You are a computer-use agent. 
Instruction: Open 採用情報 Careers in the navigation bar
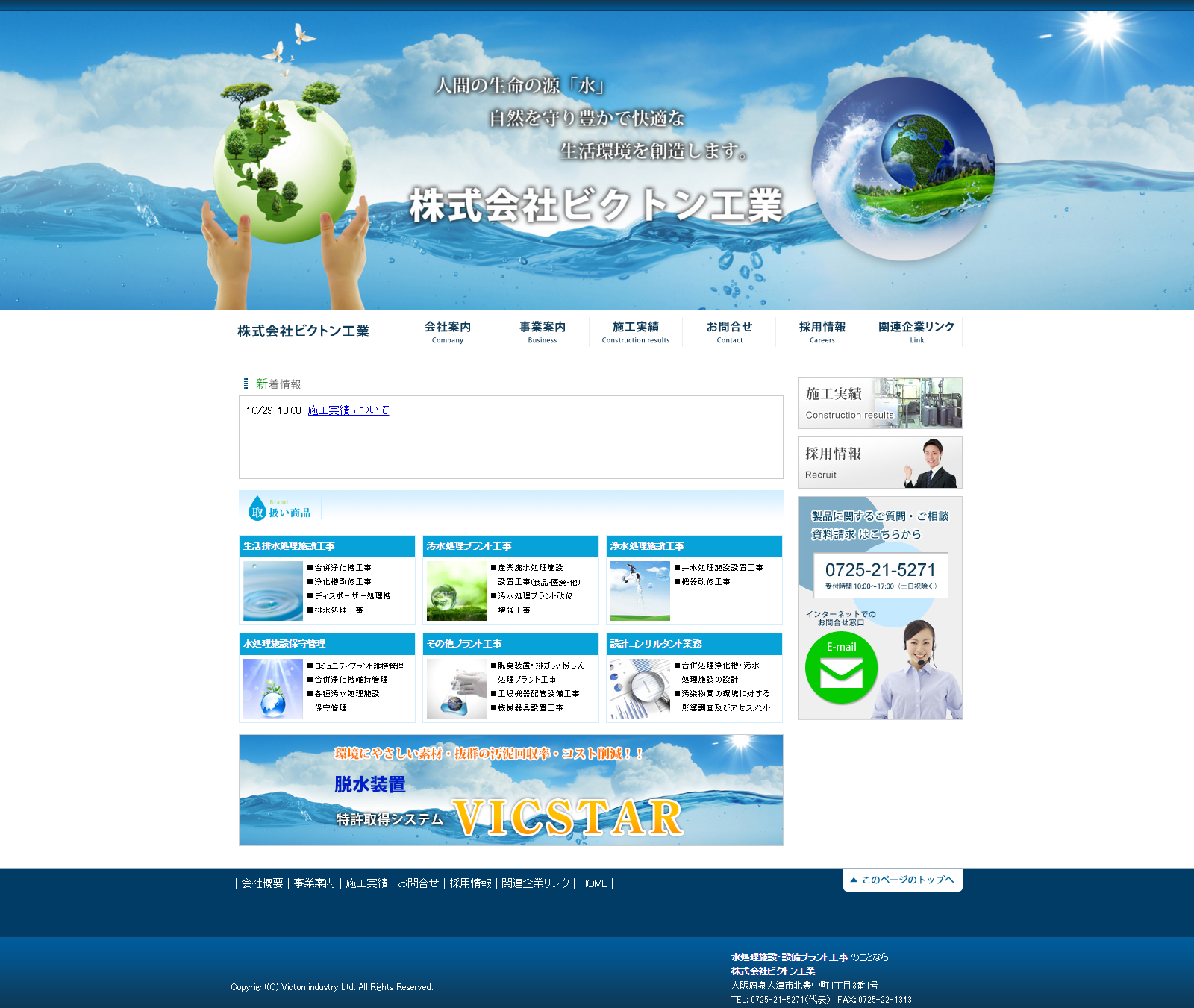coord(822,332)
